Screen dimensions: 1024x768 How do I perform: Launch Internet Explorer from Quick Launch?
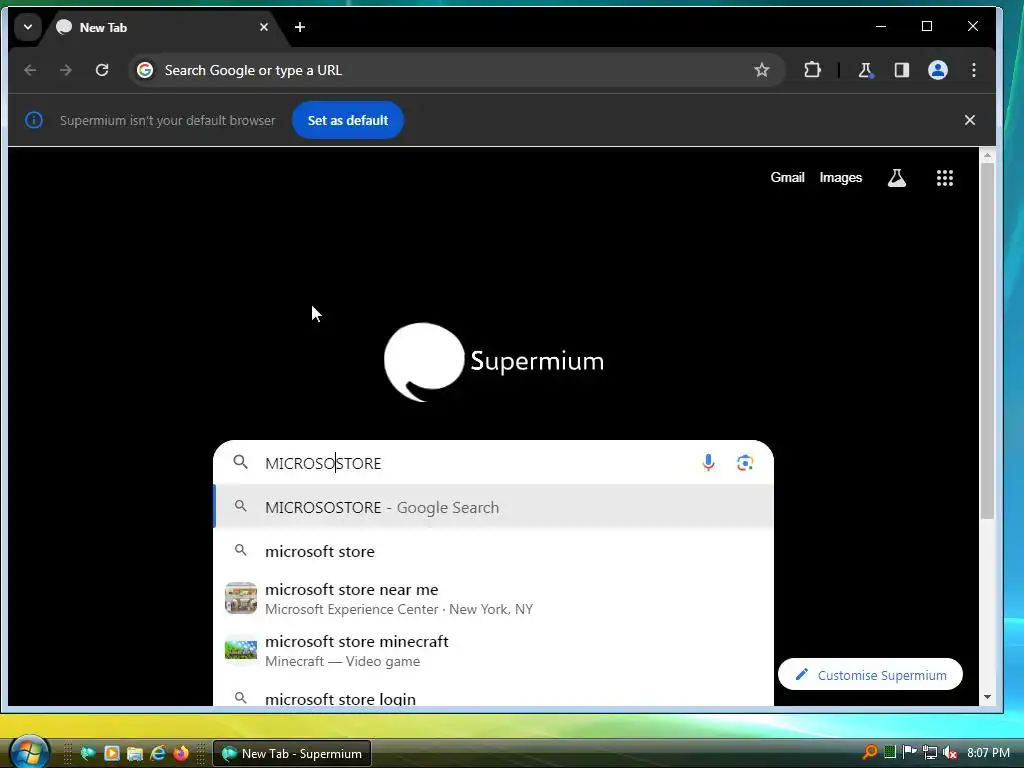[x=158, y=753]
